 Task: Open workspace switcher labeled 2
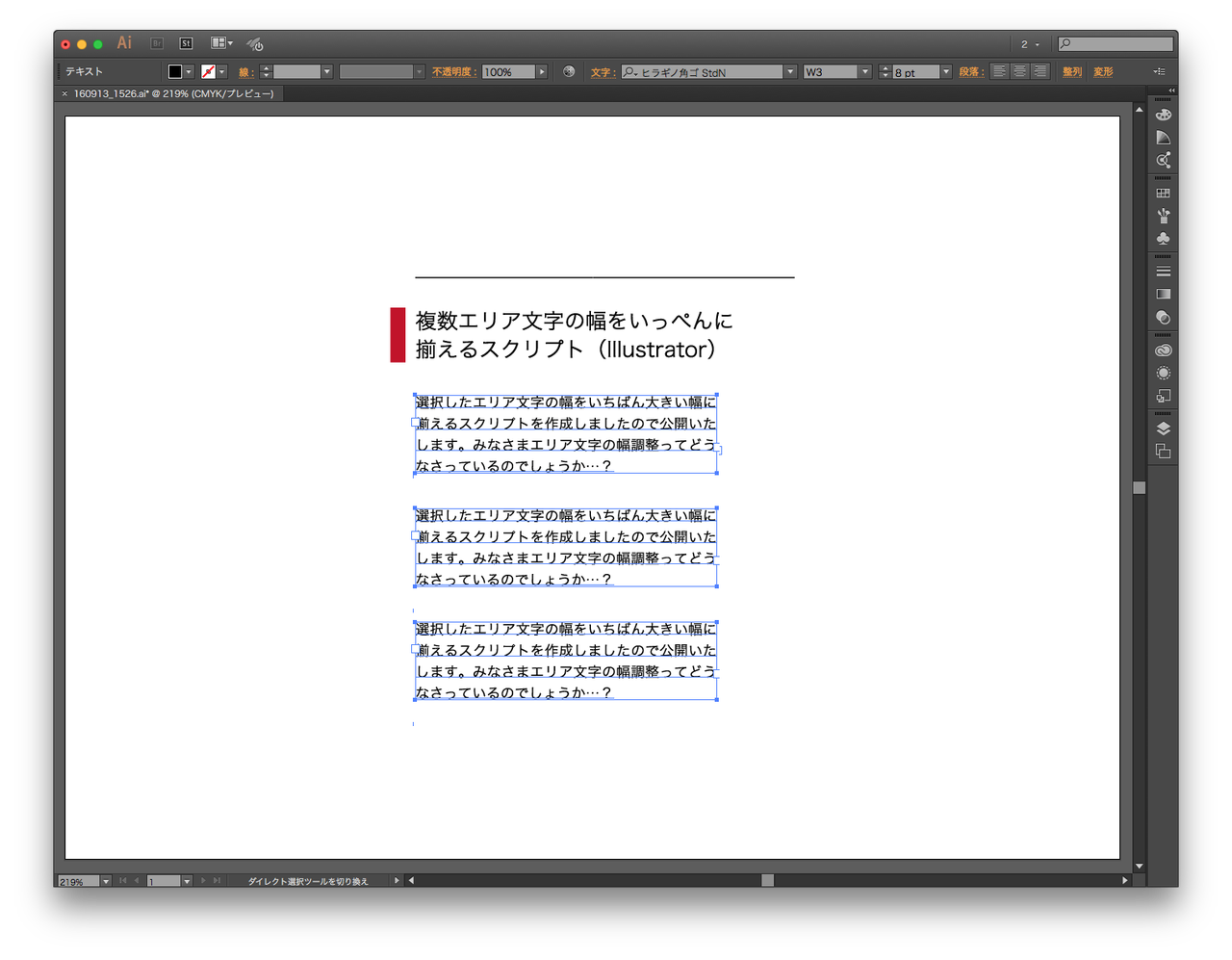point(1030,44)
